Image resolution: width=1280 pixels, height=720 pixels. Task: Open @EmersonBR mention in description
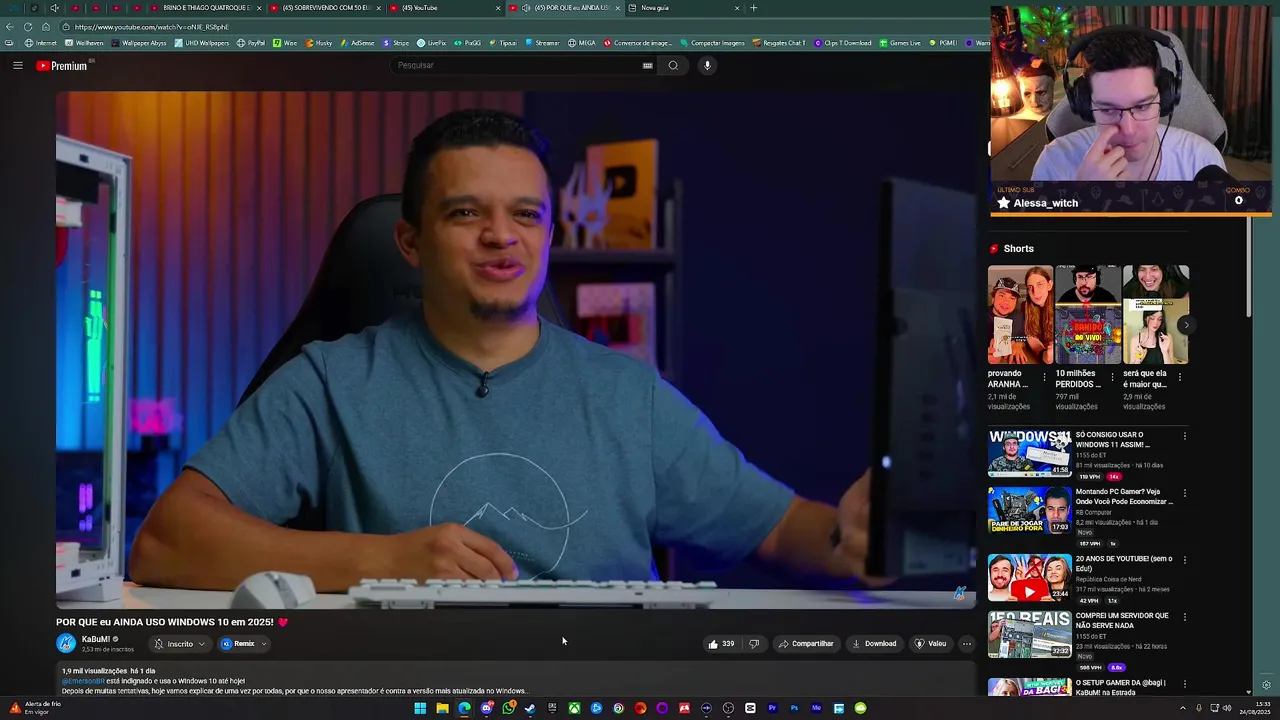[x=83, y=681]
